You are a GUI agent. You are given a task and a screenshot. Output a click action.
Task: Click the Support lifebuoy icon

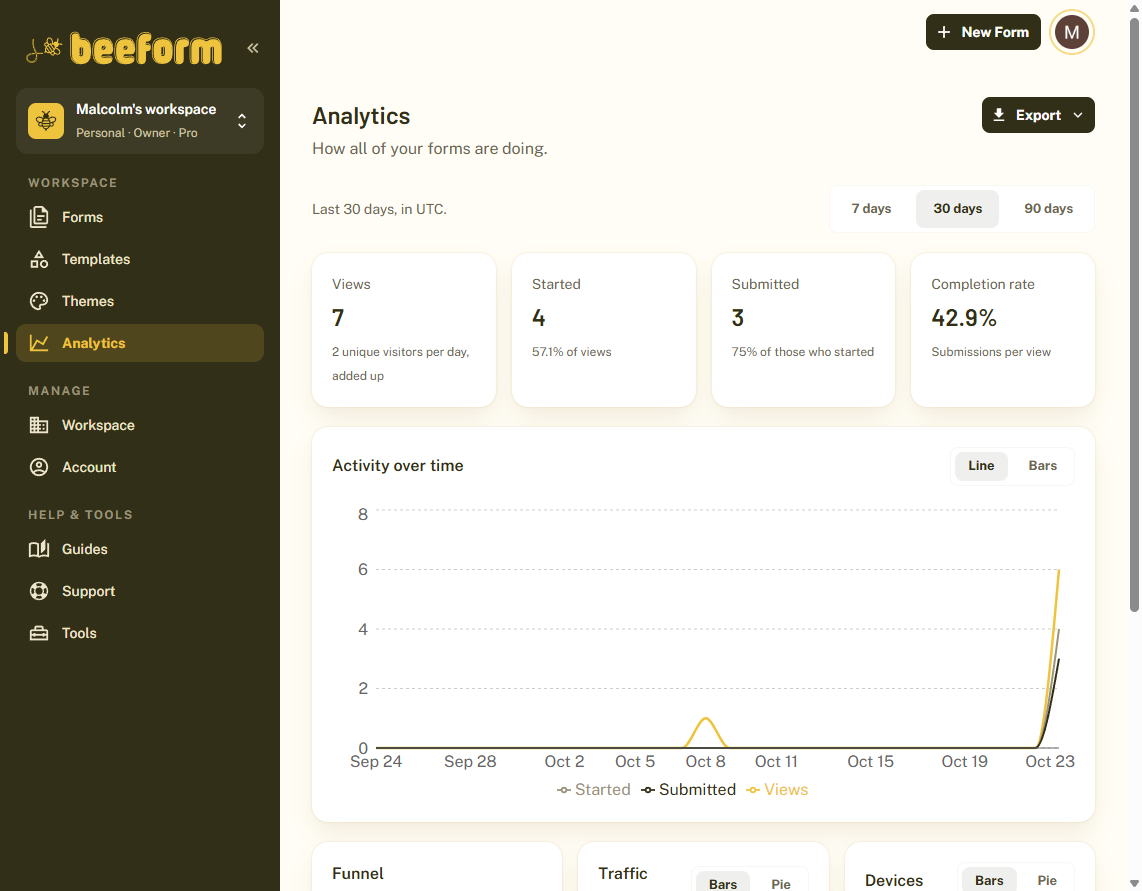(x=39, y=591)
